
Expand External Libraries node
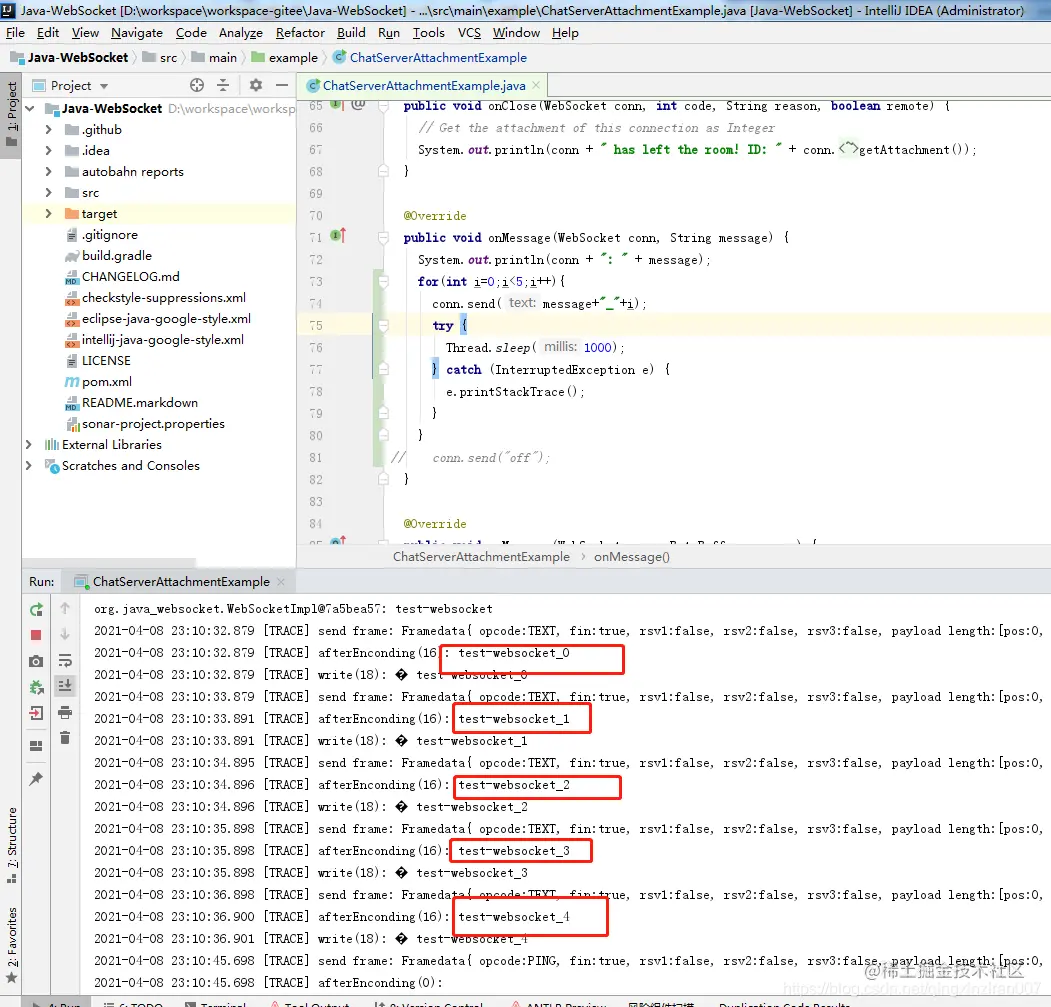click(29, 445)
